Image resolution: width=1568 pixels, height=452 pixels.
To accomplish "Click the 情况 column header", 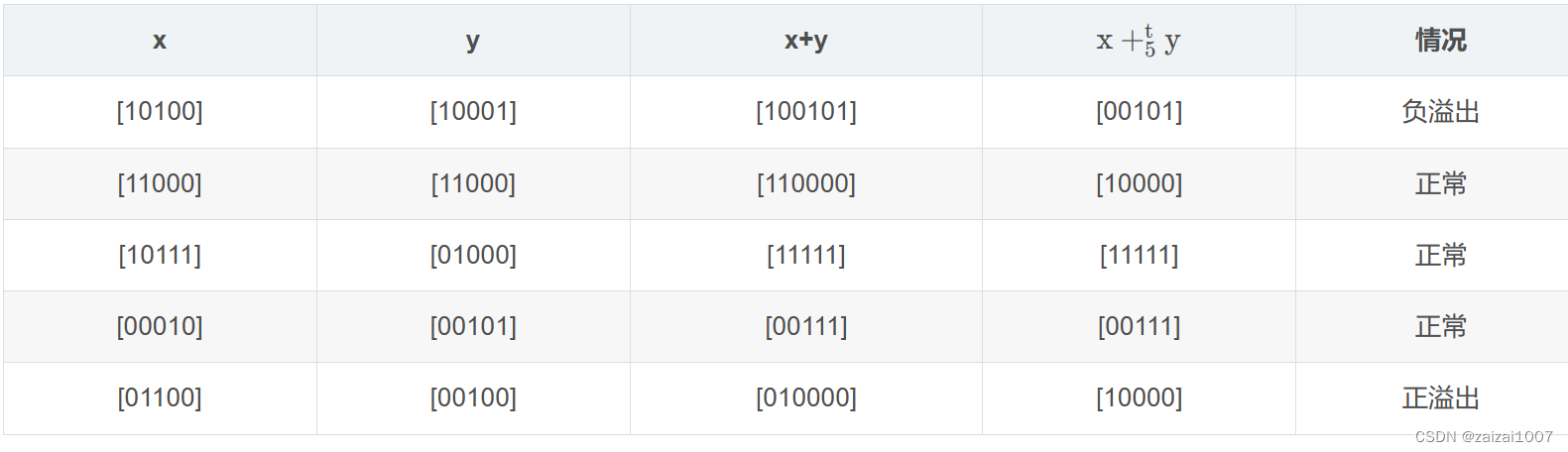I will pos(1440,41).
